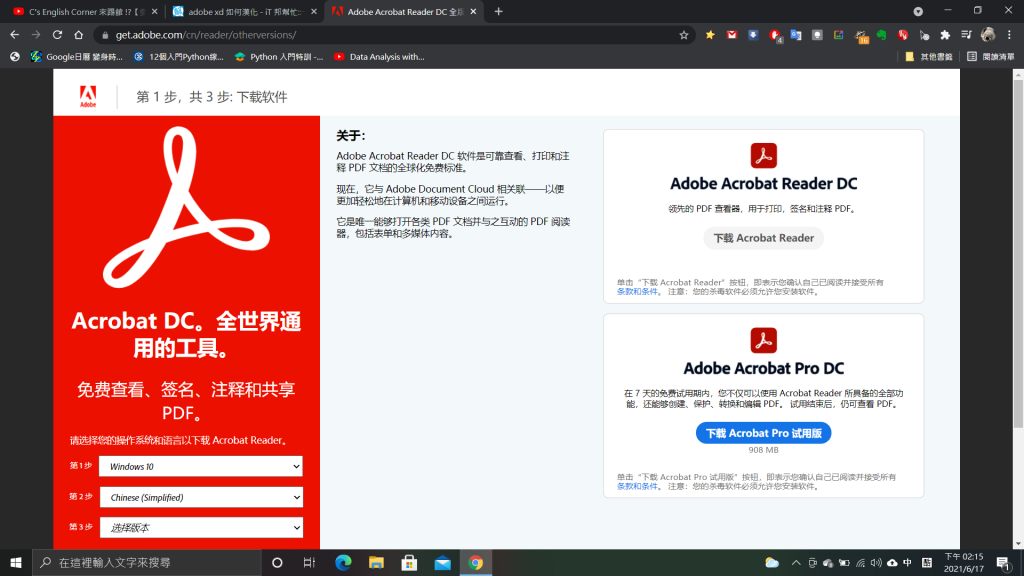
Task: Click the Adobe logo in page header
Action: 88,97
